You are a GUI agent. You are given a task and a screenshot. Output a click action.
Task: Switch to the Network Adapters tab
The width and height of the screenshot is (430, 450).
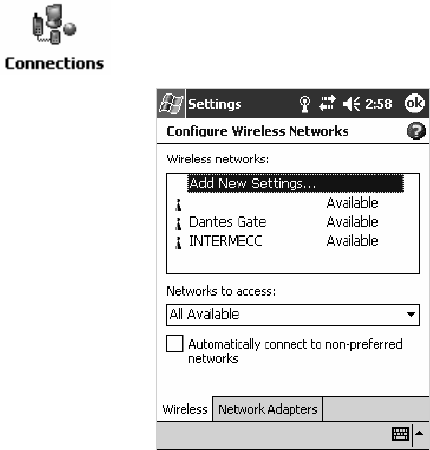tap(268, 409)
